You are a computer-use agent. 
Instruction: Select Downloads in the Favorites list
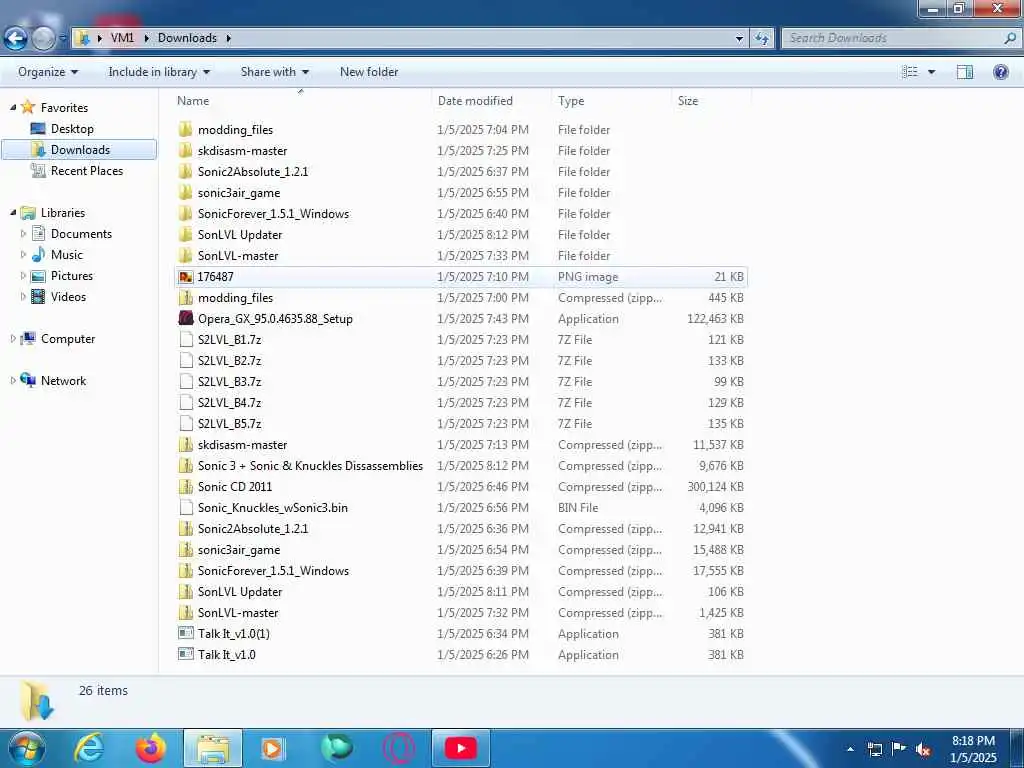(80, 150)
